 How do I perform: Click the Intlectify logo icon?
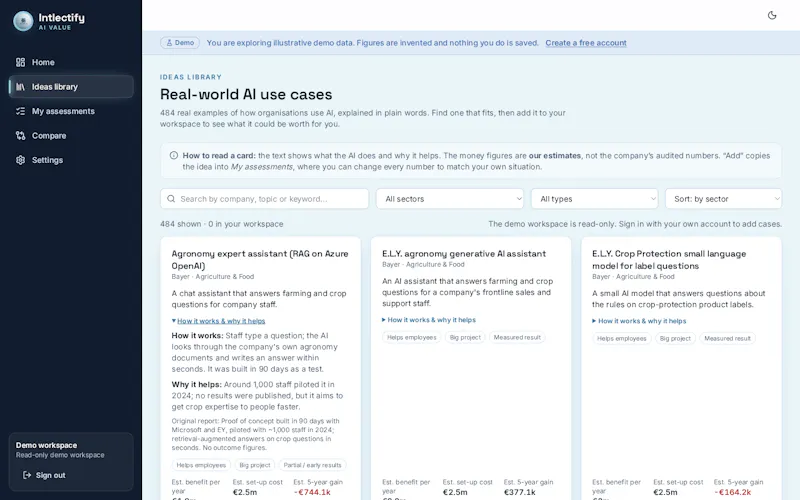point(23,21)
